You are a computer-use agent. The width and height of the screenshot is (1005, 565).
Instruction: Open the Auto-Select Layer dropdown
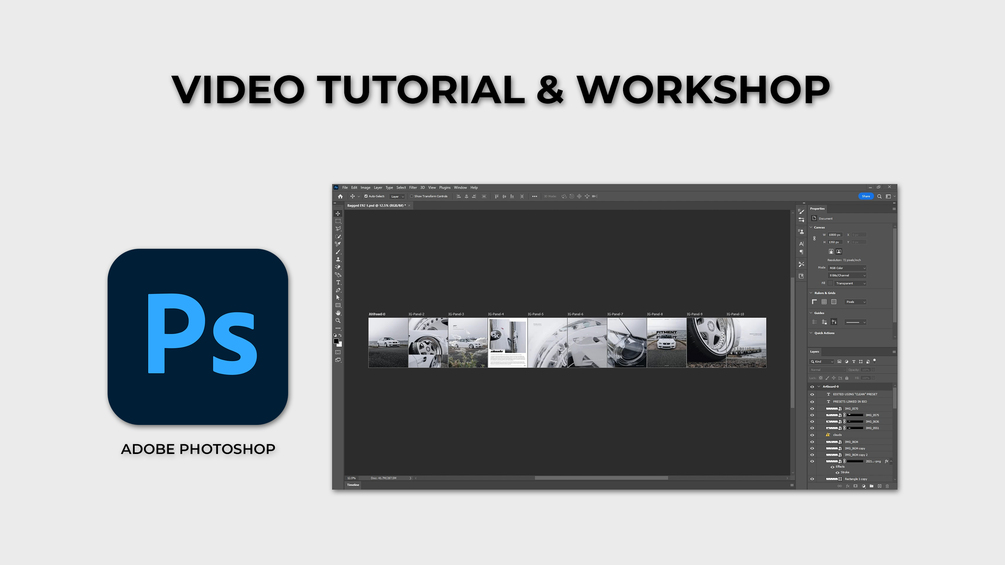[397, 197]
